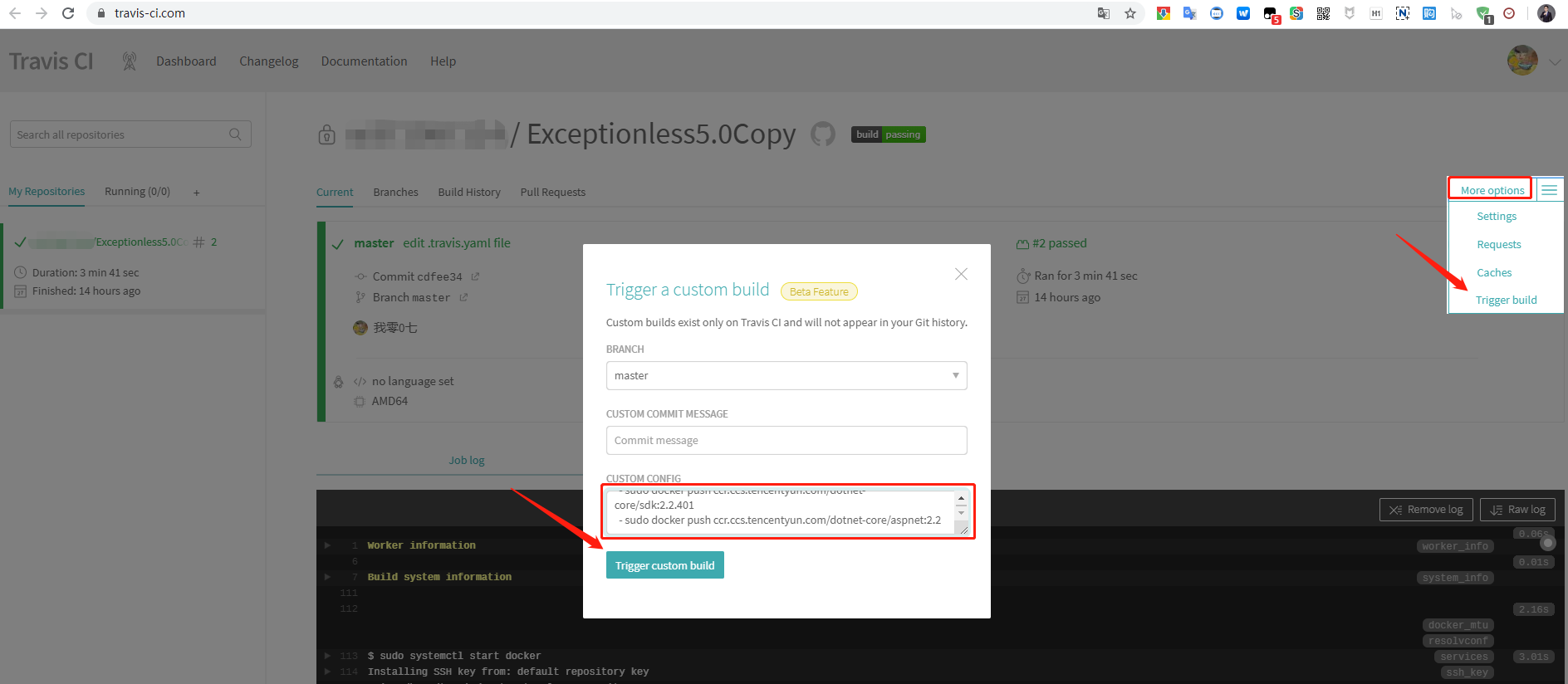The width and height of the screenshot is (1568, 684).
Task: Expand the Worker information log section
Action: (328, 545)
